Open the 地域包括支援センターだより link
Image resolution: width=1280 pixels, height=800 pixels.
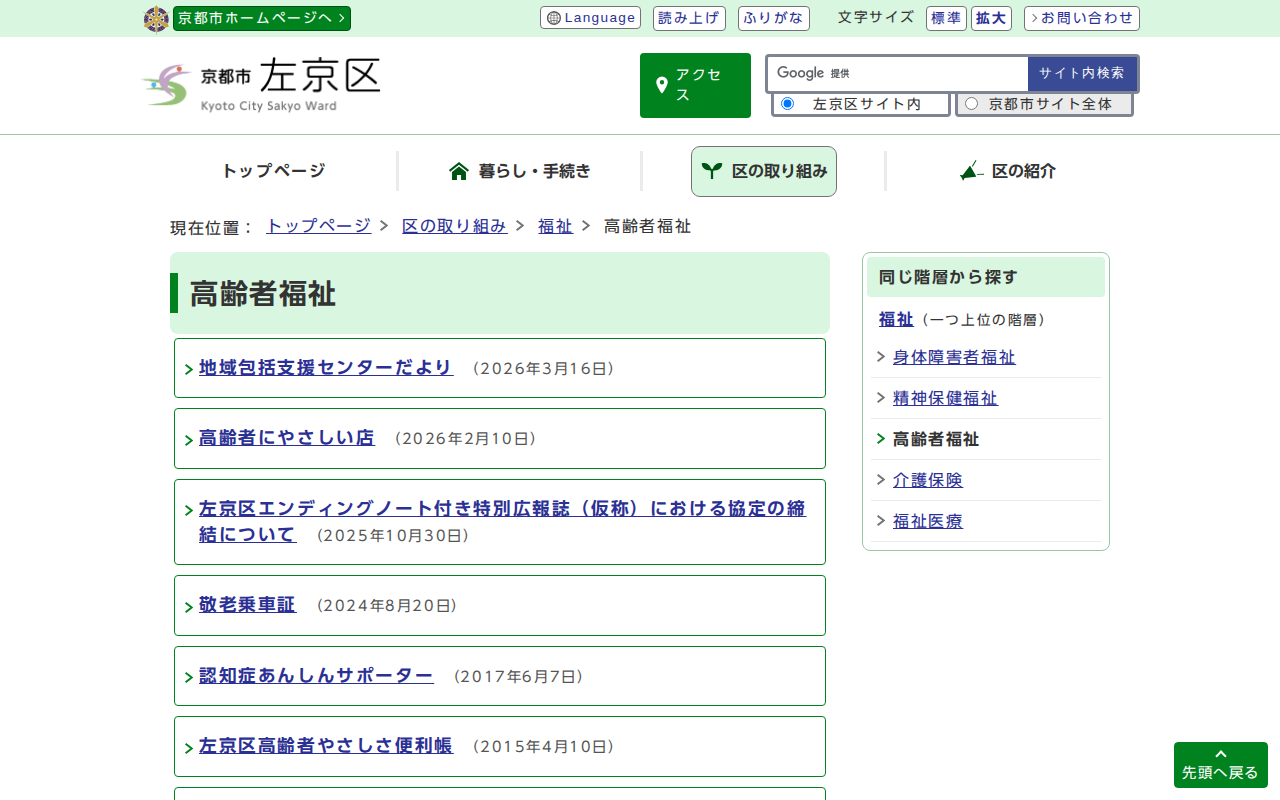326,367
